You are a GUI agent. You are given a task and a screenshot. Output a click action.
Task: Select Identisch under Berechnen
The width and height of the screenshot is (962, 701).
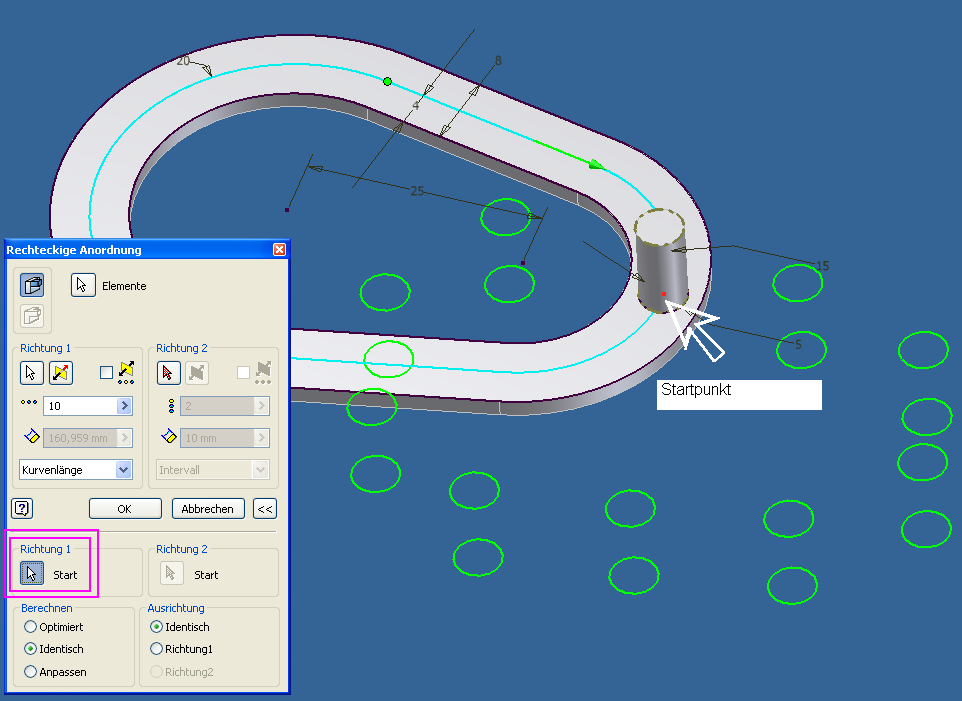[x=30, y=649]
